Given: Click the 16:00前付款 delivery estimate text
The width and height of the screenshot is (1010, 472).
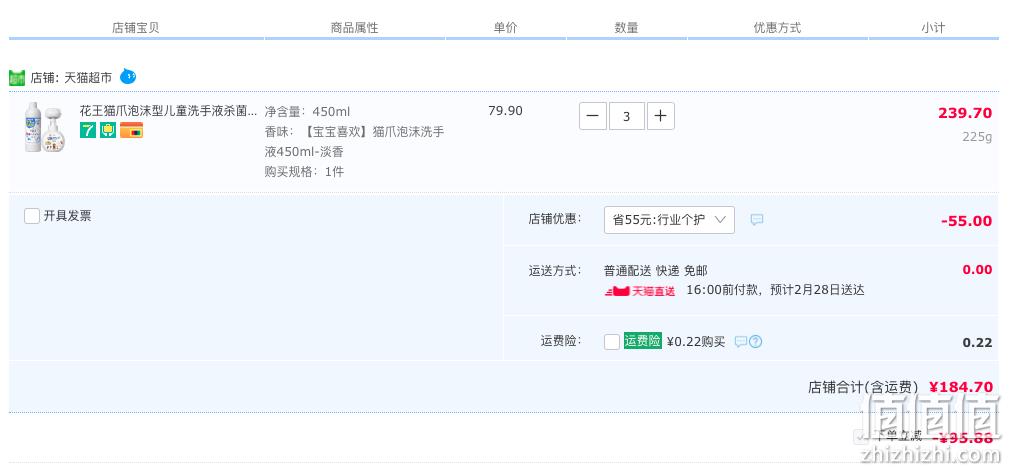Looking at the screenshot, I should pyautogui.click(x=775, y=290).
